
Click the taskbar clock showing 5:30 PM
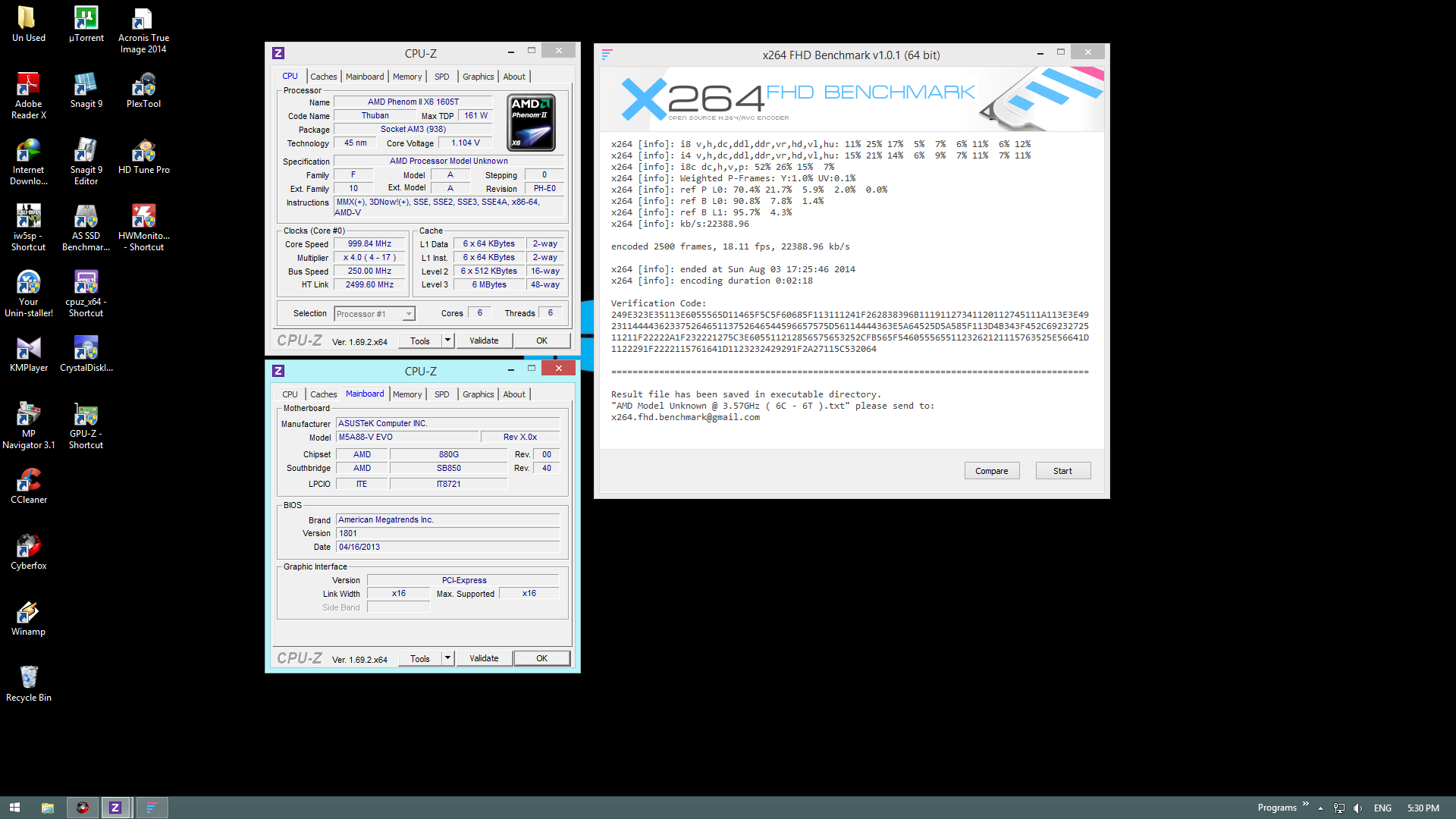[x=1423, y=808]
